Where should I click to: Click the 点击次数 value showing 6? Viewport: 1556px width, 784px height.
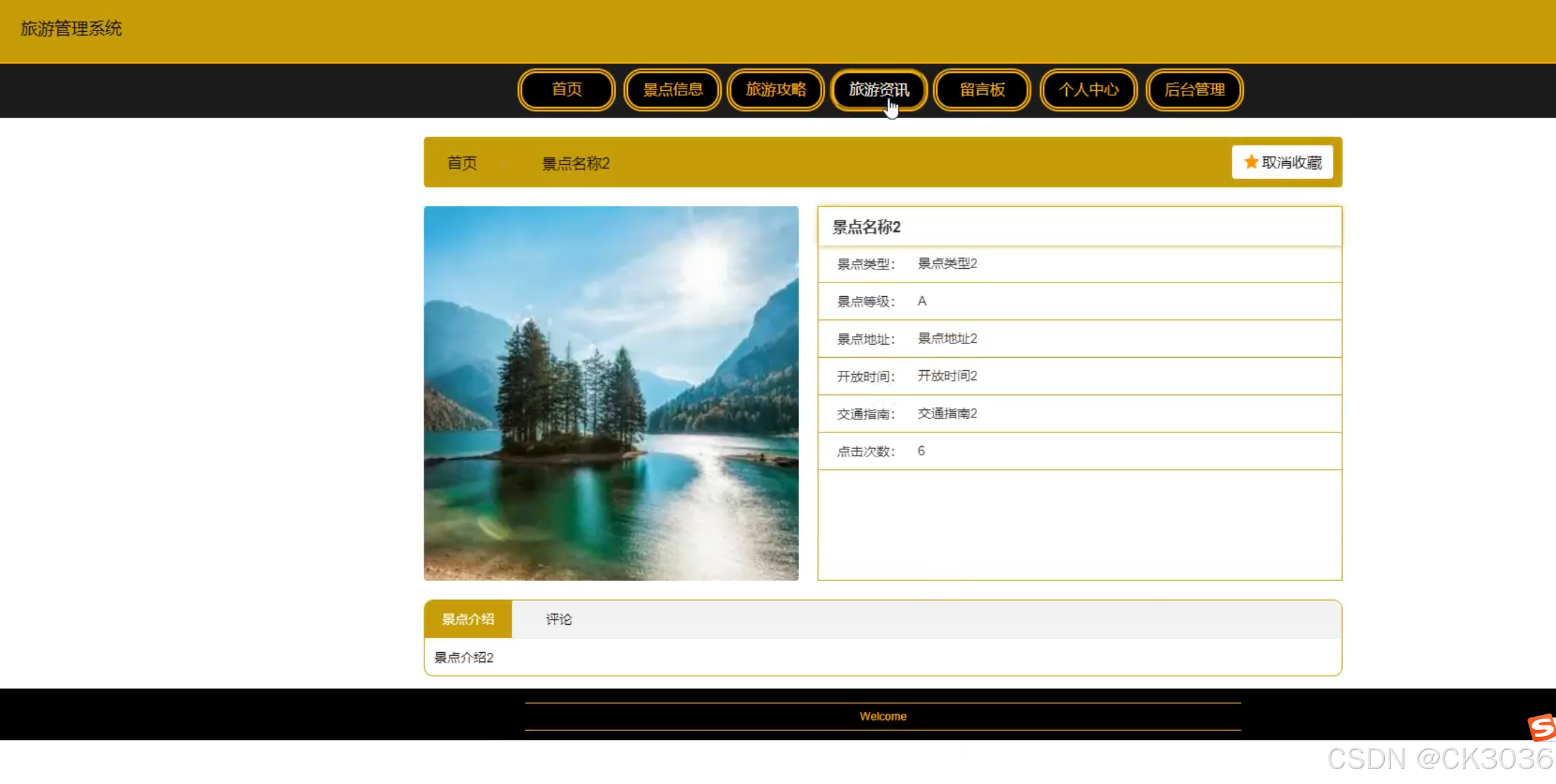[919, 450]
